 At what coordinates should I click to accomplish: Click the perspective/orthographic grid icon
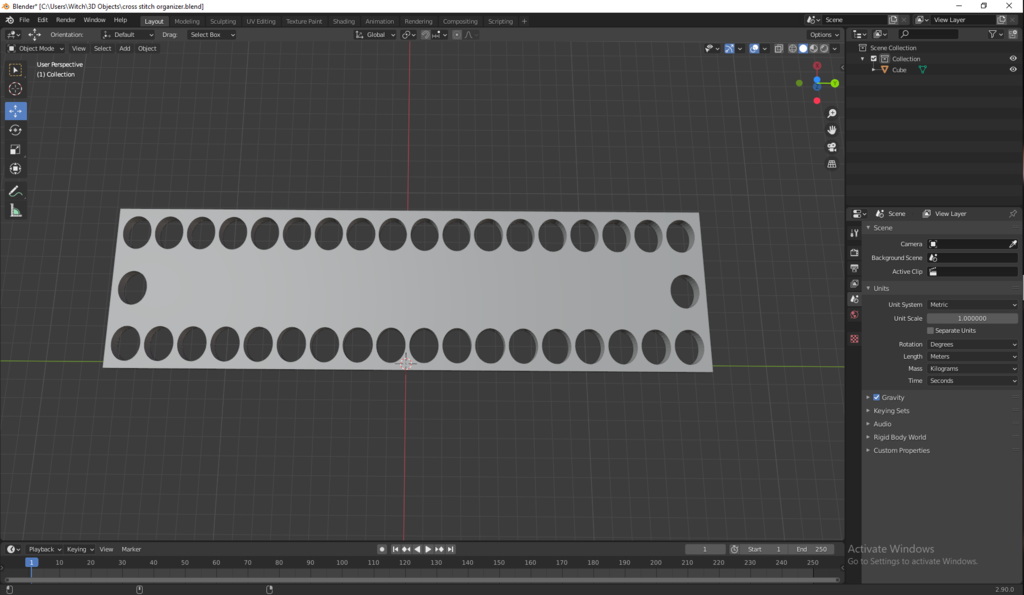tap(831, 164)
